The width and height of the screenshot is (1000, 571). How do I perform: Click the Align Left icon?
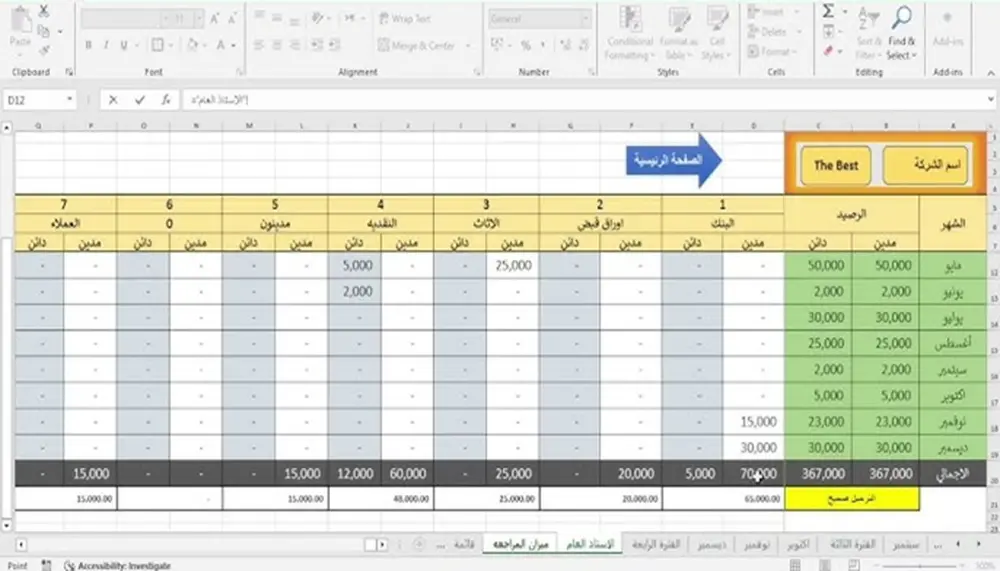click(x=259, y=45)
